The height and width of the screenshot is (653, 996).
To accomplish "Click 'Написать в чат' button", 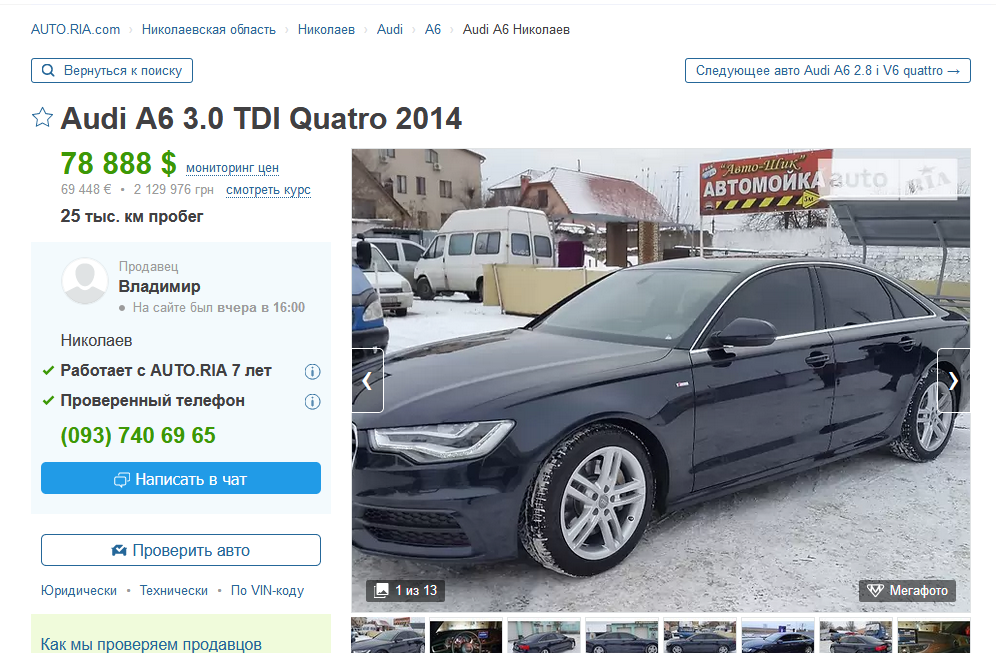I will pos(181,478).
